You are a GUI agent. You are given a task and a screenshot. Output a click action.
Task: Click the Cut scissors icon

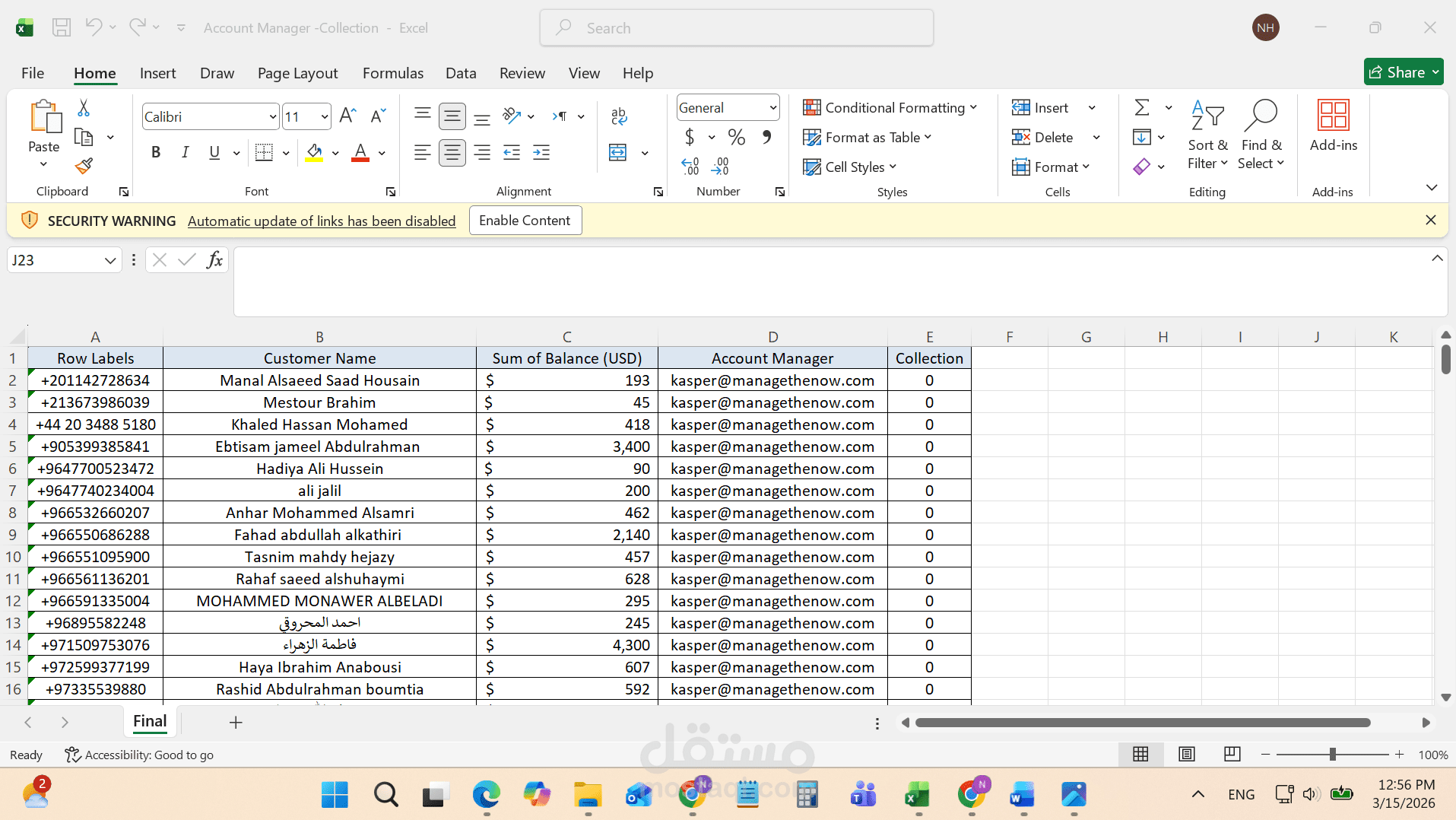click(84, 108)
